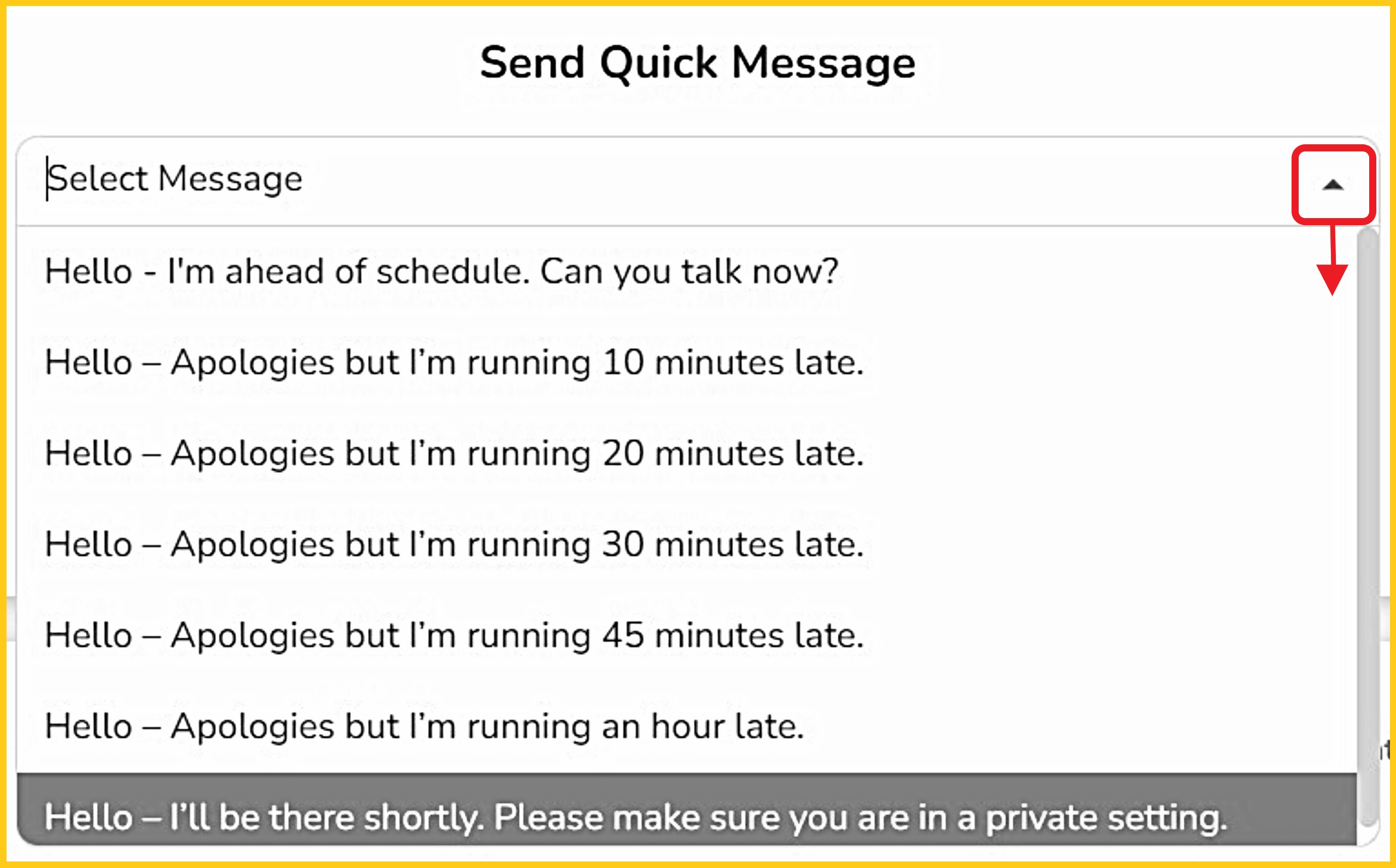
Task: Select the "ahead of schedule" message
Action: tap(441, 272)
